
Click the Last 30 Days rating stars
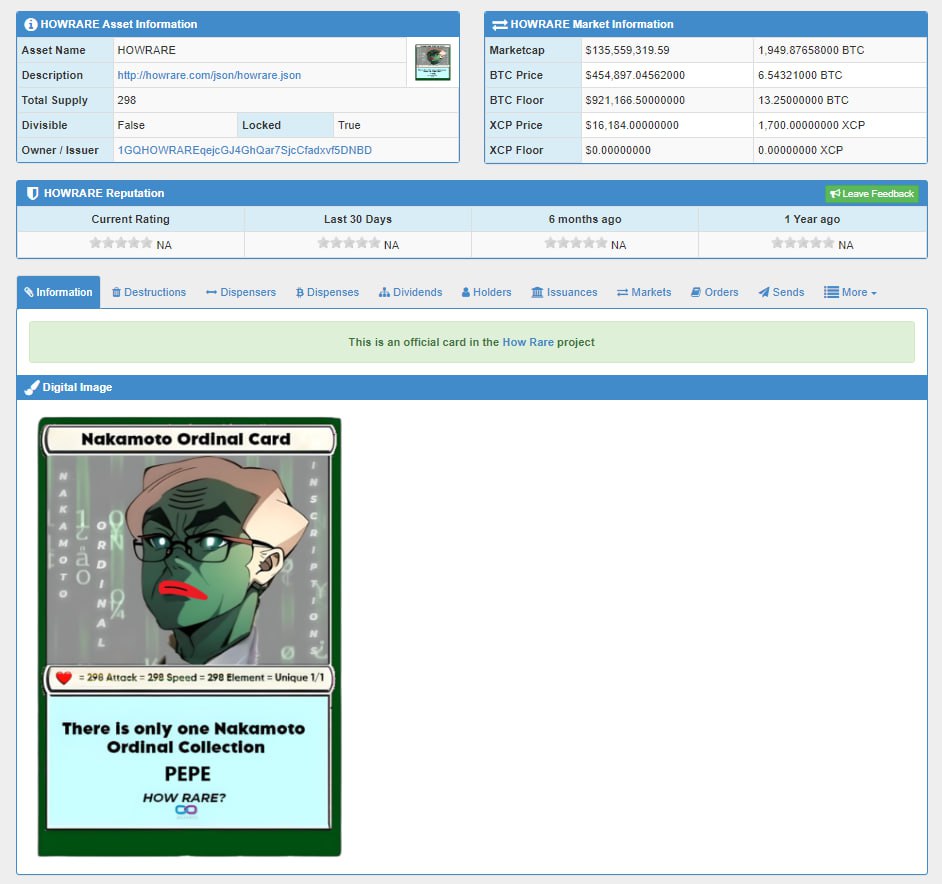[348, 243]
